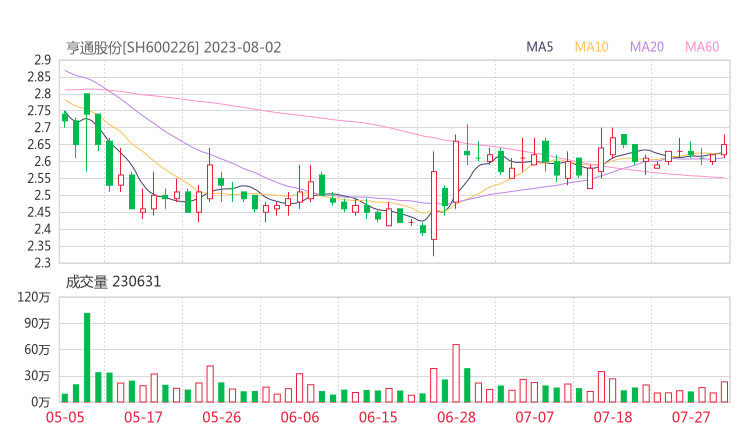Click the 2.65 price axis label

tap(39, 144)
